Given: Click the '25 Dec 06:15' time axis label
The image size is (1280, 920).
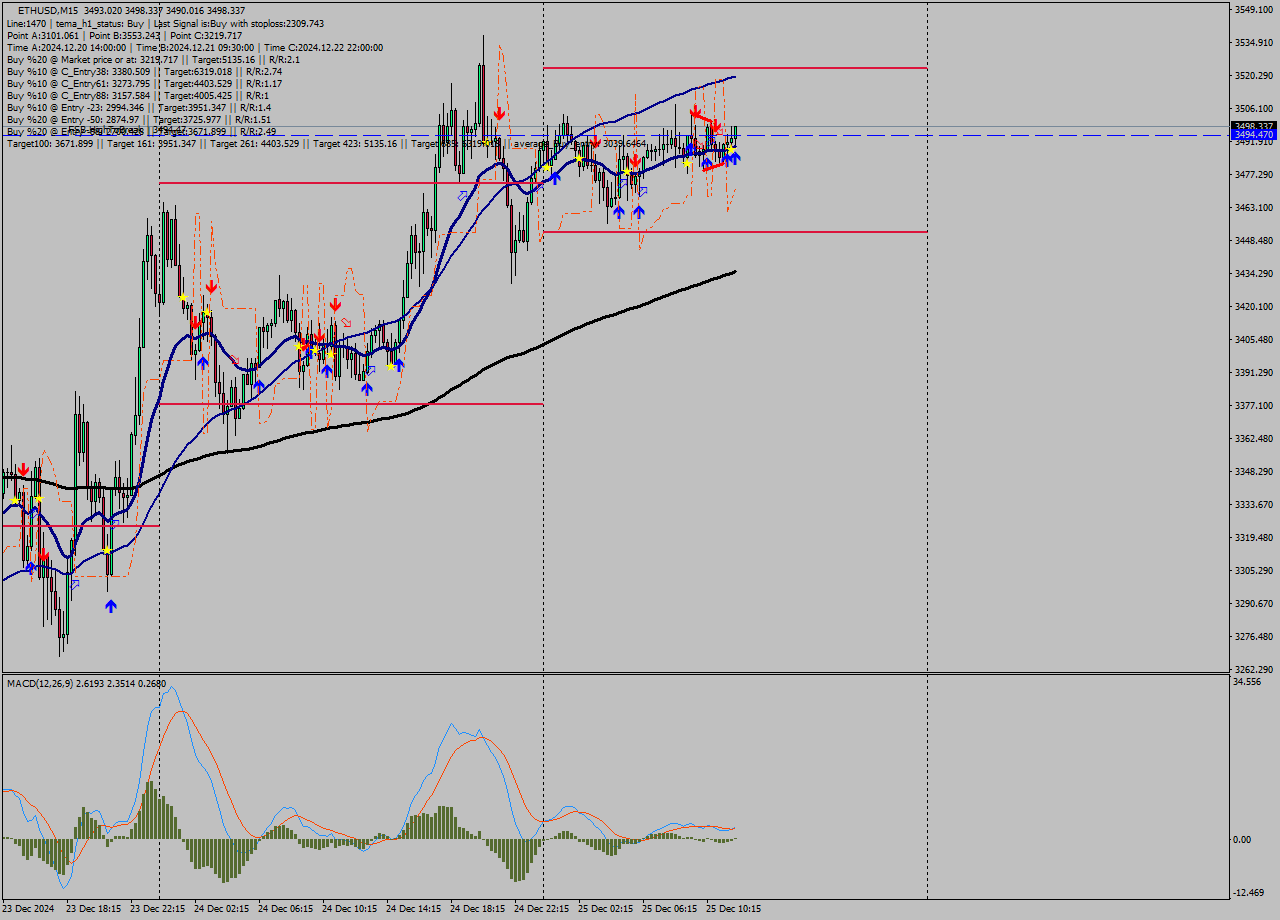Looking at the screenshot, I should (x=670, y=910).
